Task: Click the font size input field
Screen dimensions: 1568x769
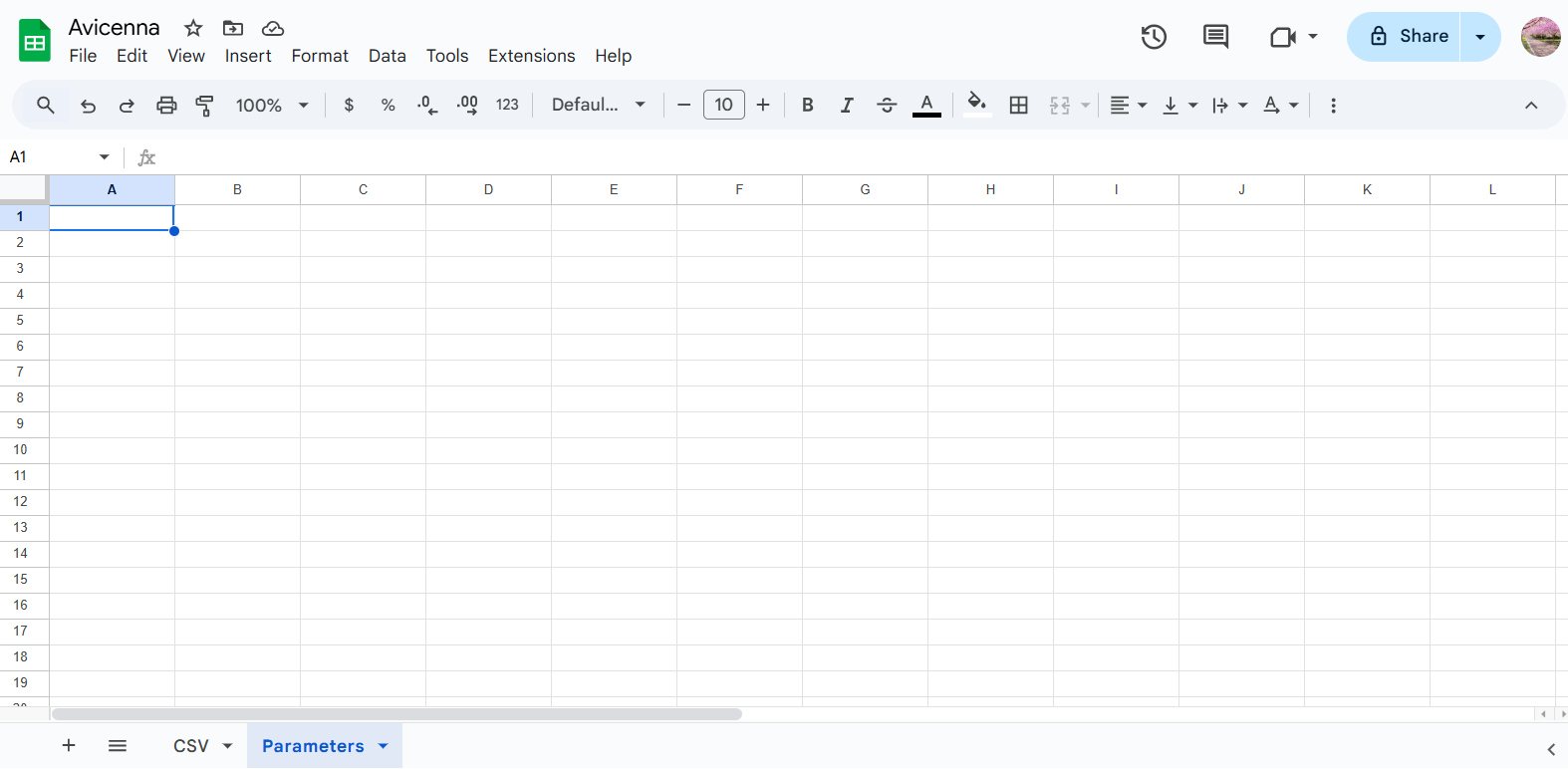Action: pyautogui.click(x=723, y=106)
